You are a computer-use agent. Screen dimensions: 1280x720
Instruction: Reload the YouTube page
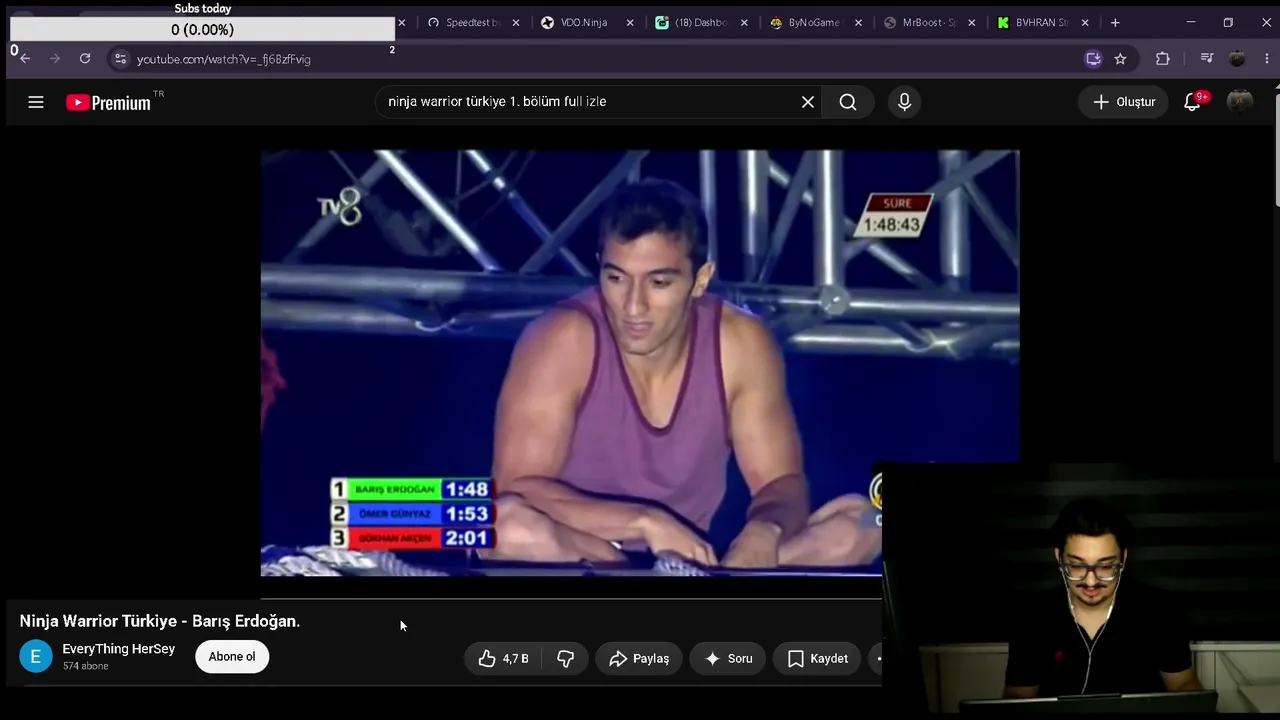pos(85,59)
